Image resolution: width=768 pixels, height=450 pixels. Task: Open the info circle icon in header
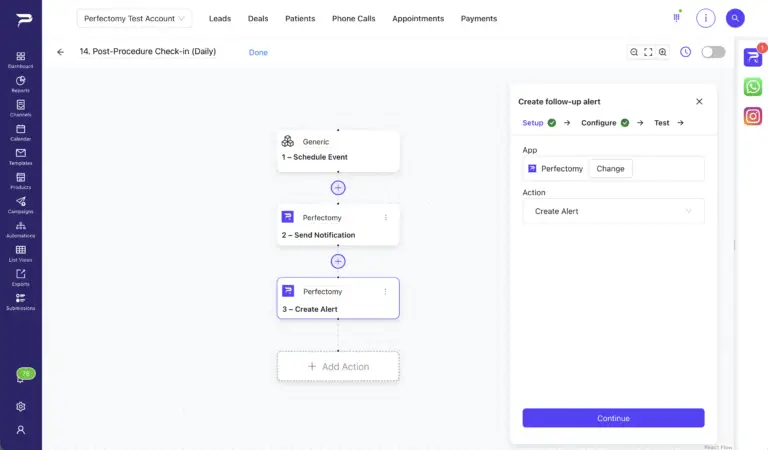(706, 18)
